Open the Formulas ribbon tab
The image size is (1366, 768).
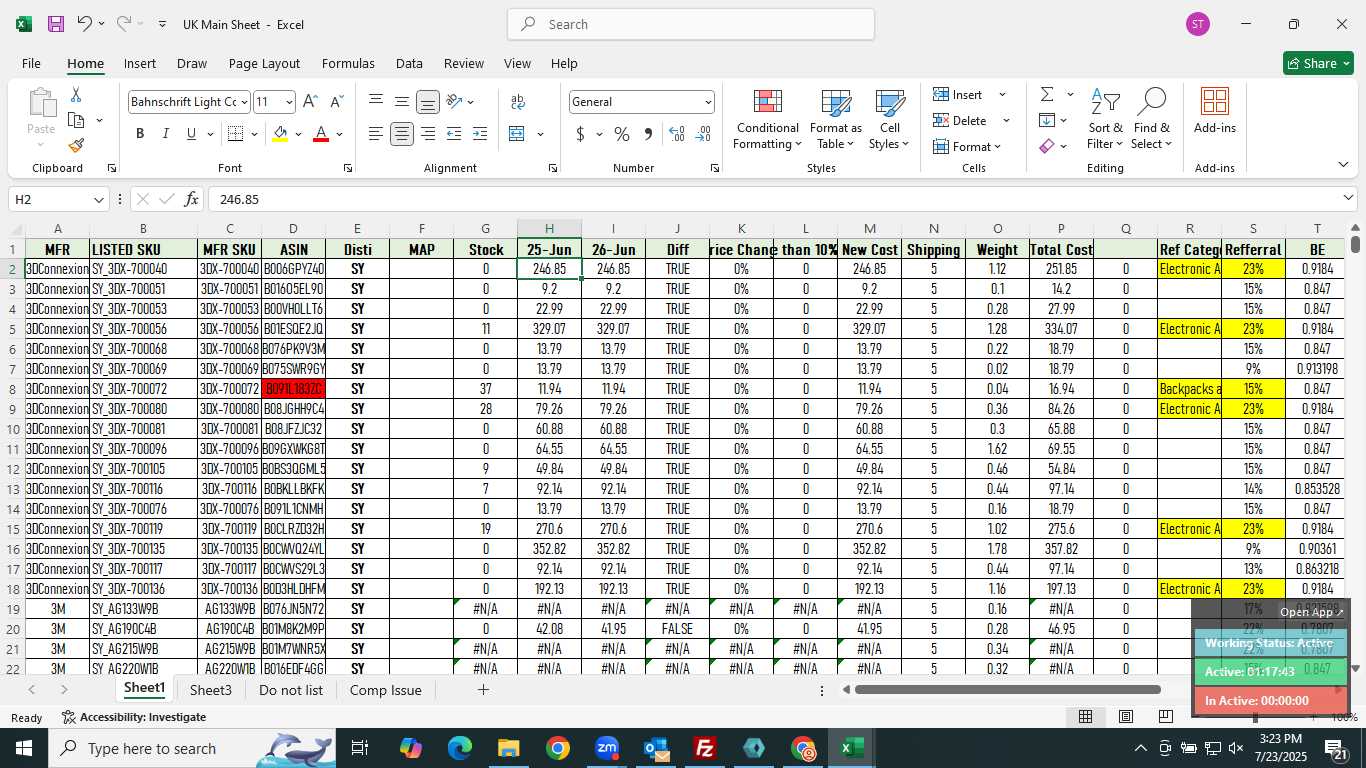pos(348,63)
